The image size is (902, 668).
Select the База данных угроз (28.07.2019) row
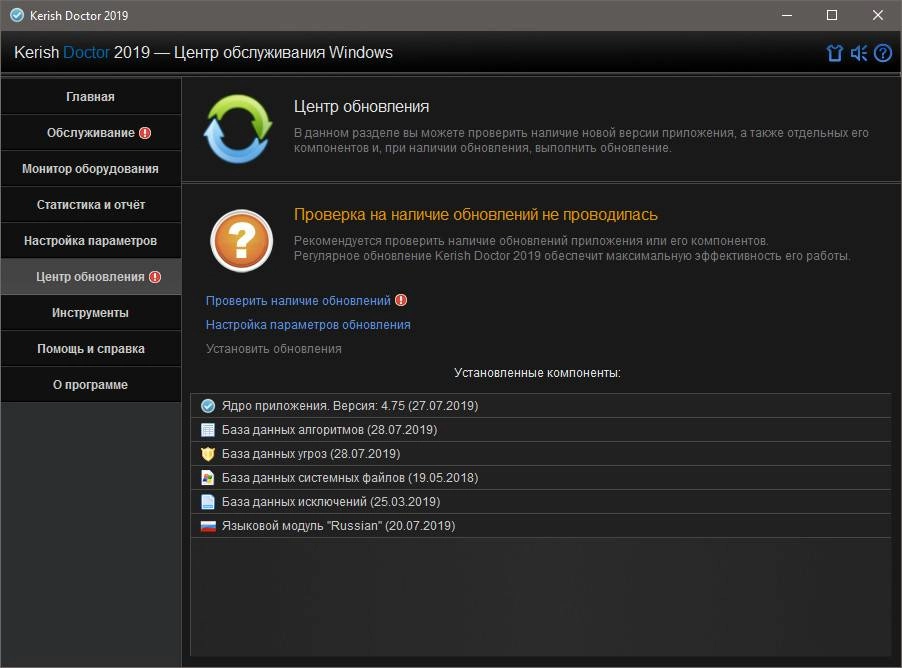click(541, 454)
